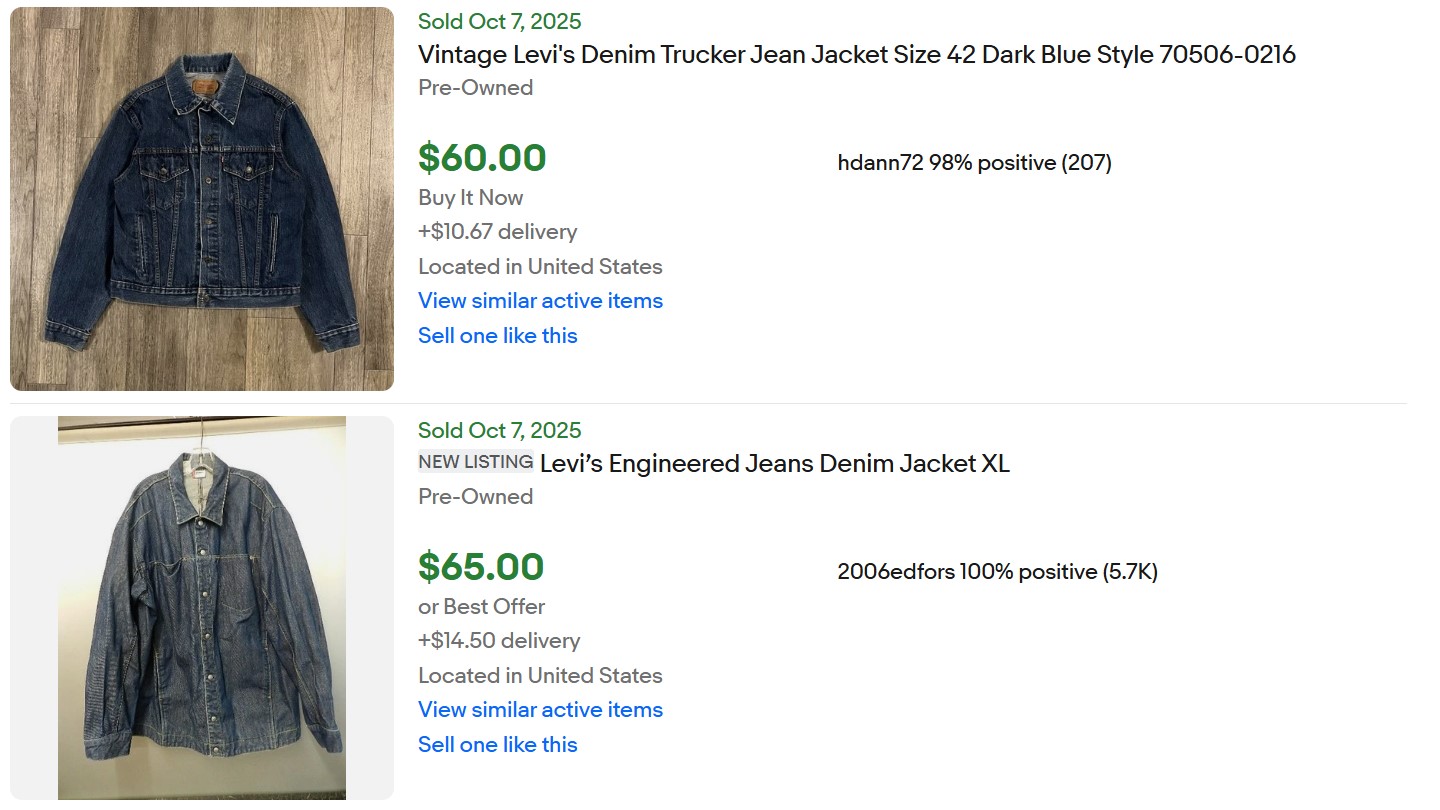Click Pre-Owned condition under the Engineered Jeans title

tap(475, 496)
